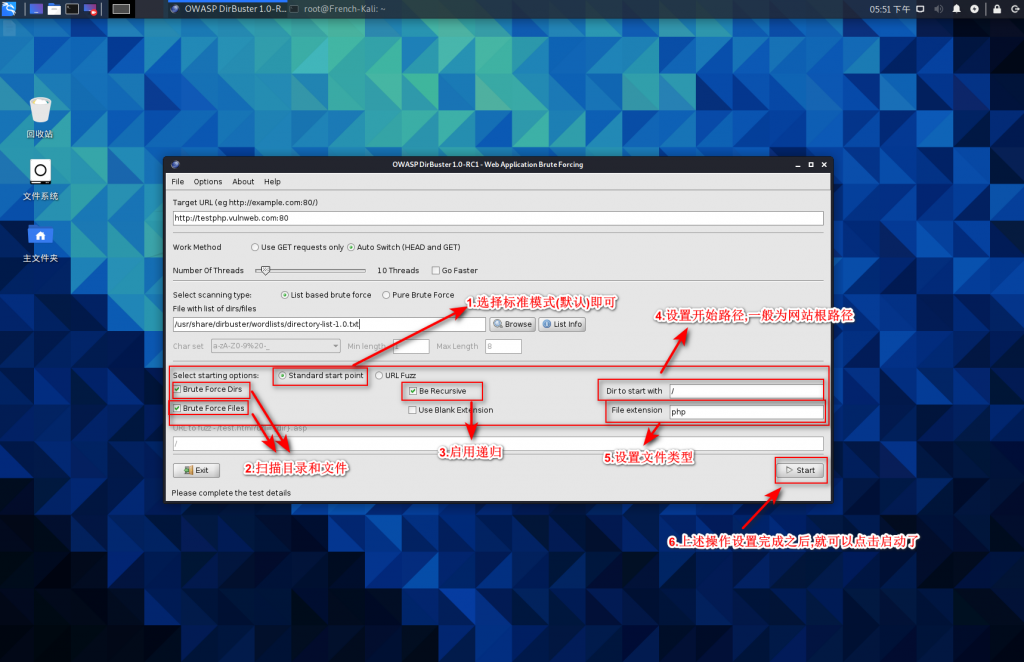Screen dimensions: 1024x662
Task: Click the Max Length field
Action: (x=503, y=346)
